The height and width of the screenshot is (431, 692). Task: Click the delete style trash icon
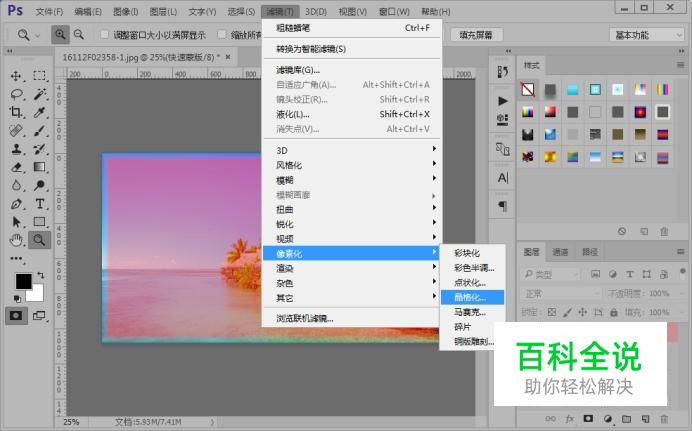(x=664, y=232)
